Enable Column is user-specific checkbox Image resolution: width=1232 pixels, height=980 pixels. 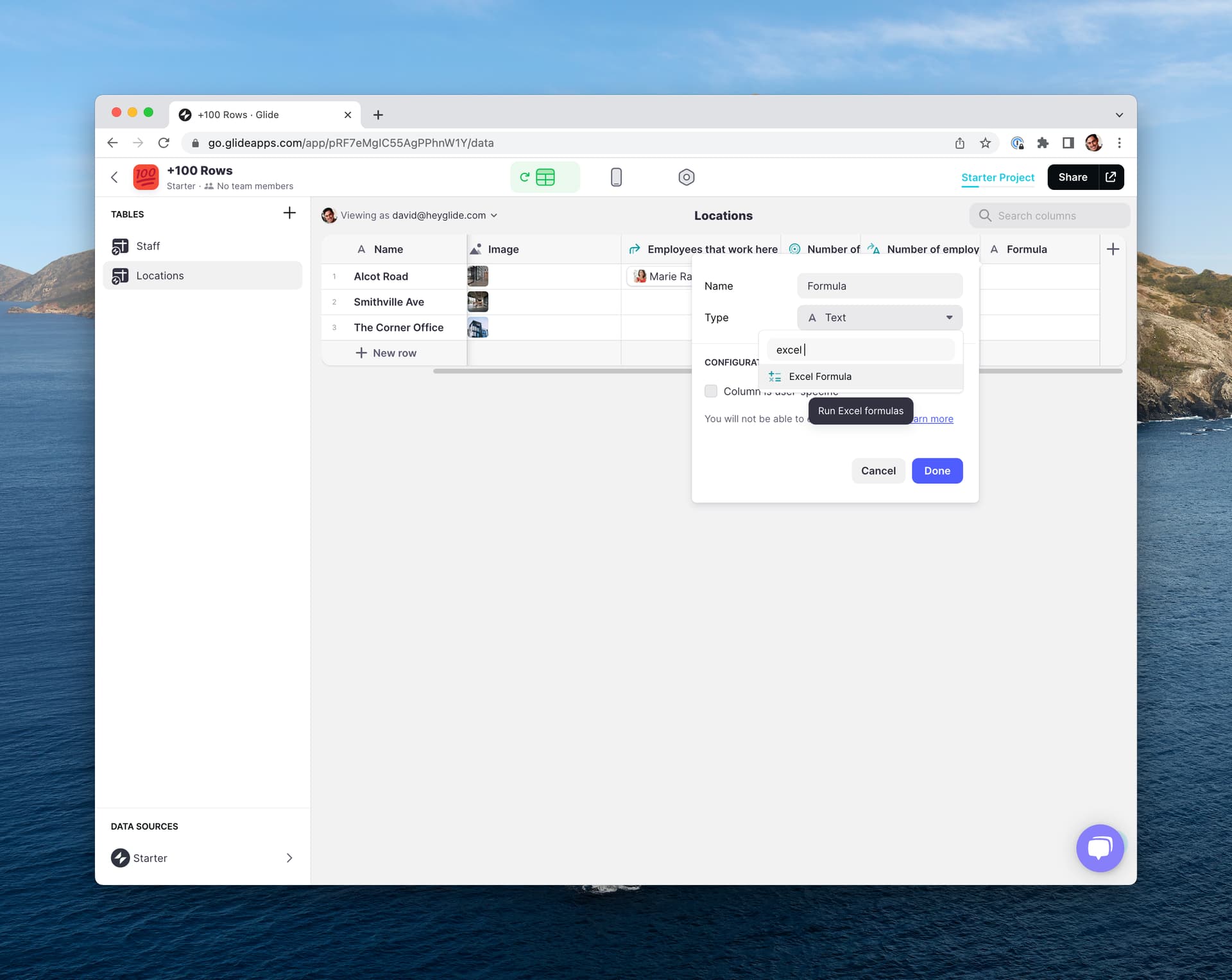[711, 391]
